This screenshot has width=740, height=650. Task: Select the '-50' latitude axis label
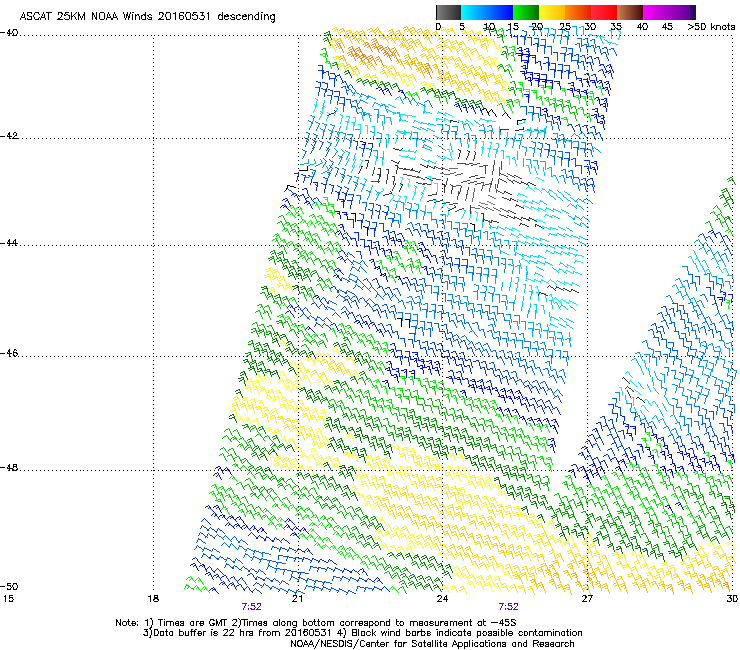point(9,586)
